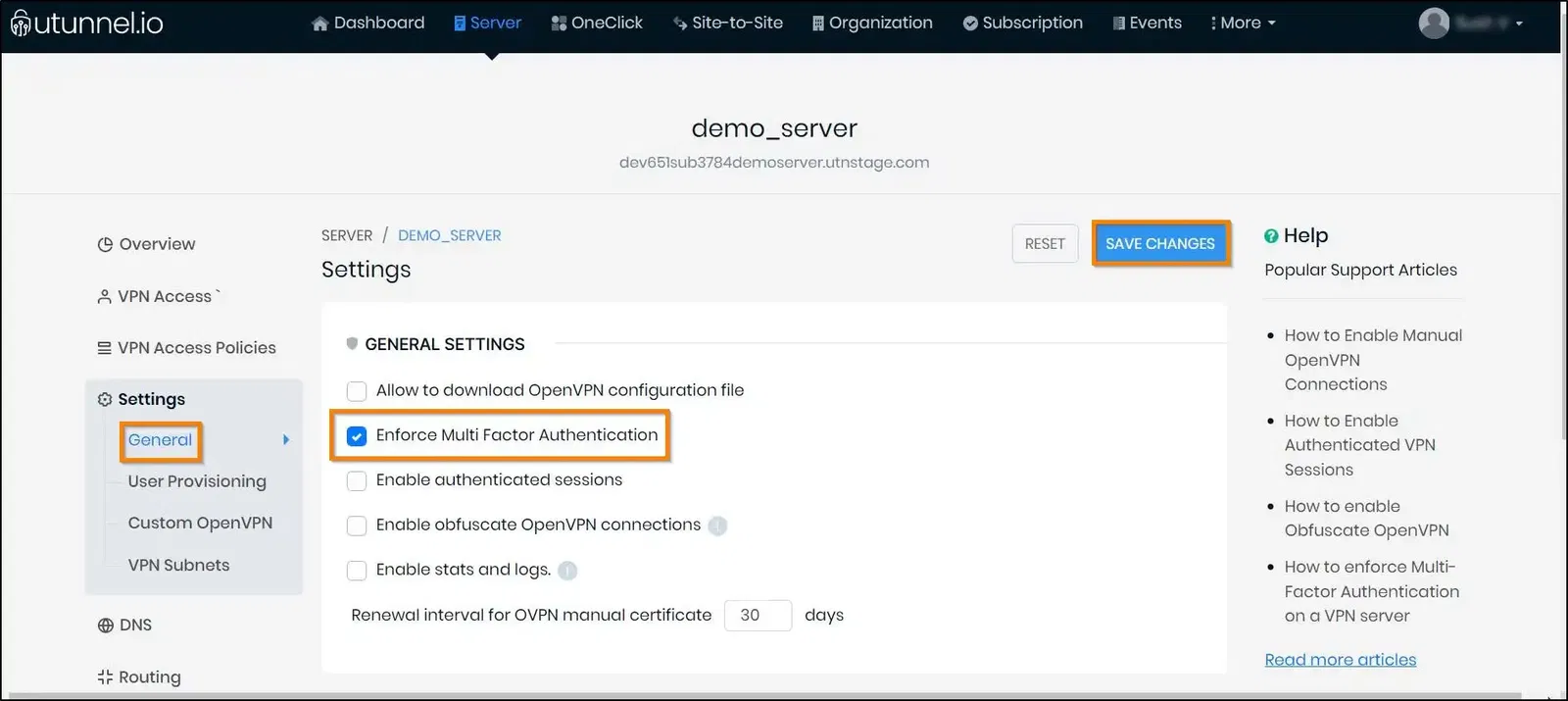Click the Dashboard home icon

319,24
